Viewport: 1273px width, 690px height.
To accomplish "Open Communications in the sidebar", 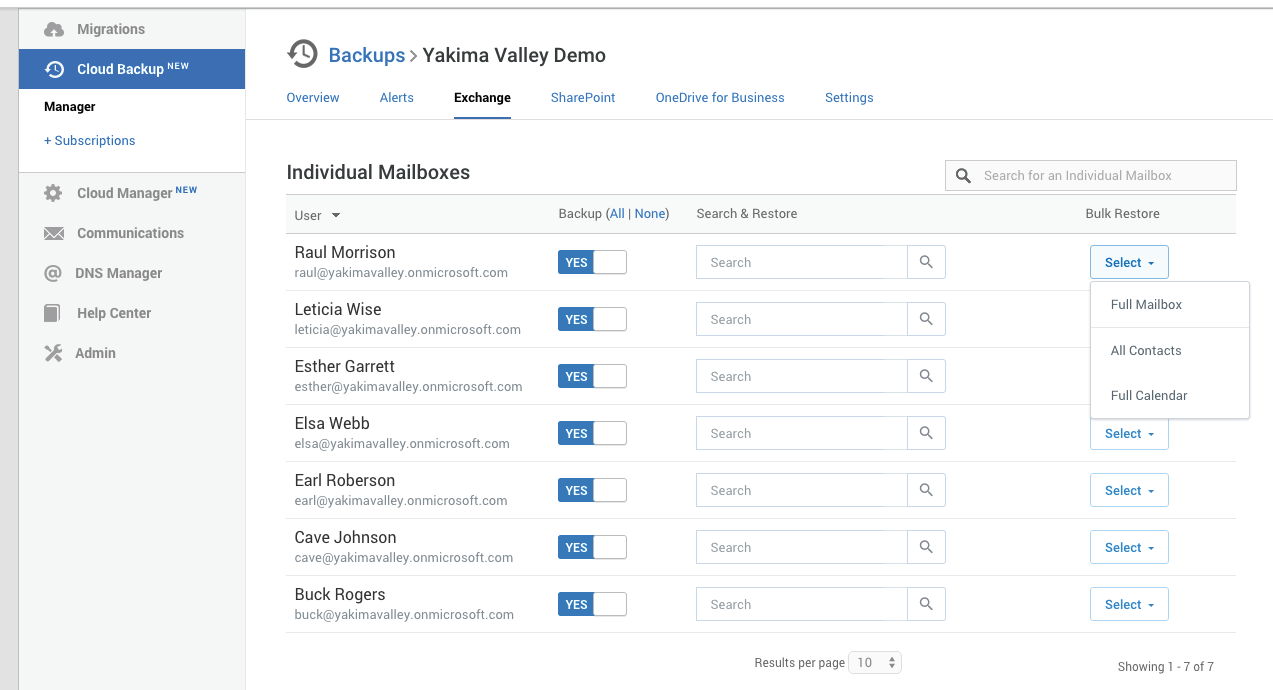I will (x=132, y=233).
